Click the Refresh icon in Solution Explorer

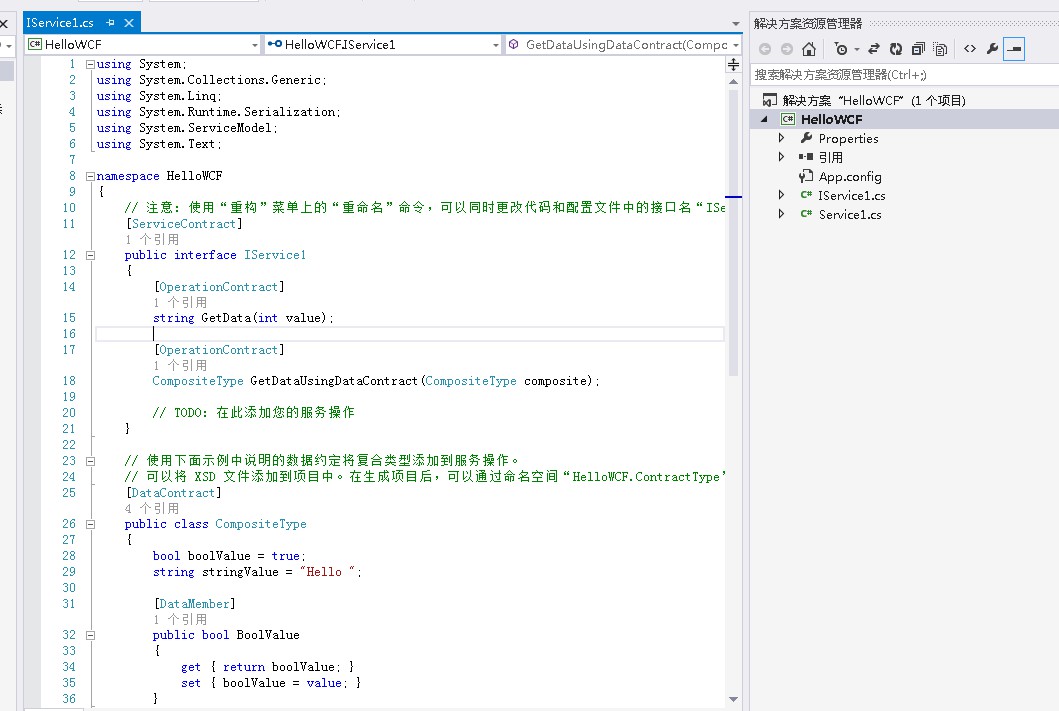coord(896,49)
